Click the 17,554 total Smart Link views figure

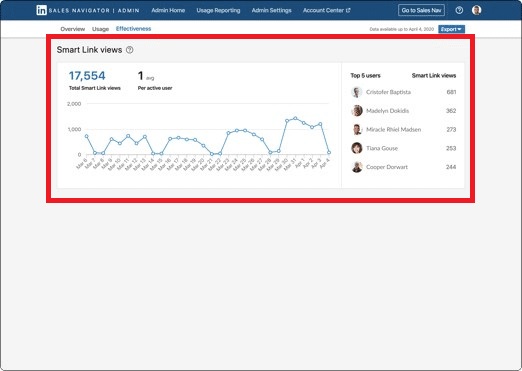point(87,76)
